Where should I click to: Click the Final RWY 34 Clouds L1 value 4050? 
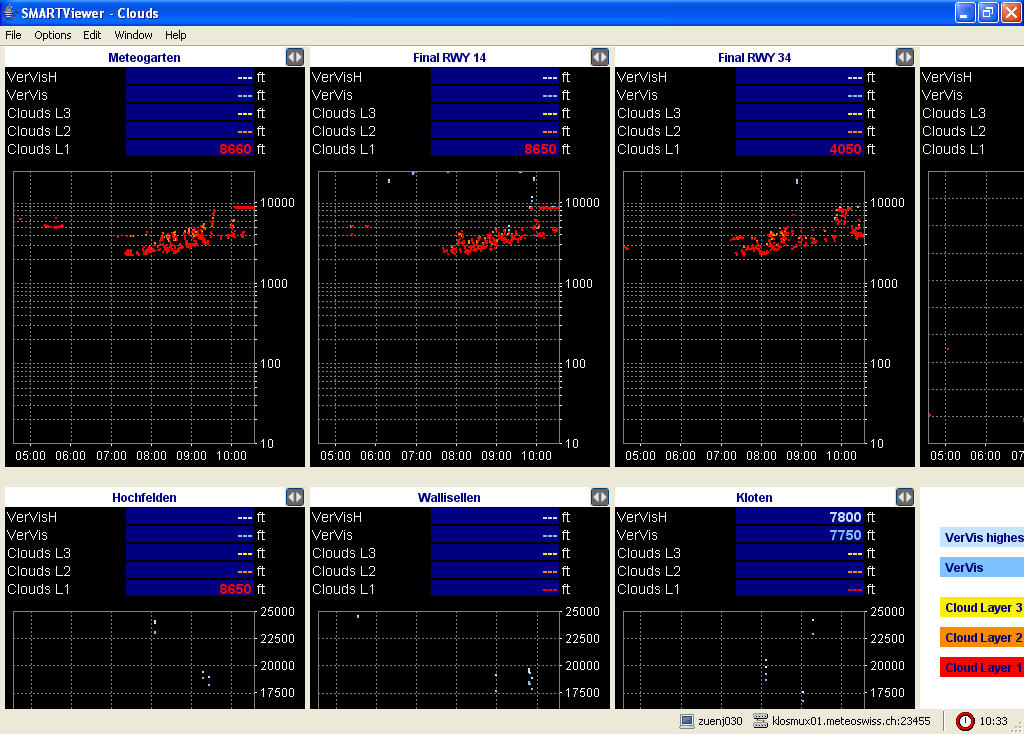(x=798, y=149)
